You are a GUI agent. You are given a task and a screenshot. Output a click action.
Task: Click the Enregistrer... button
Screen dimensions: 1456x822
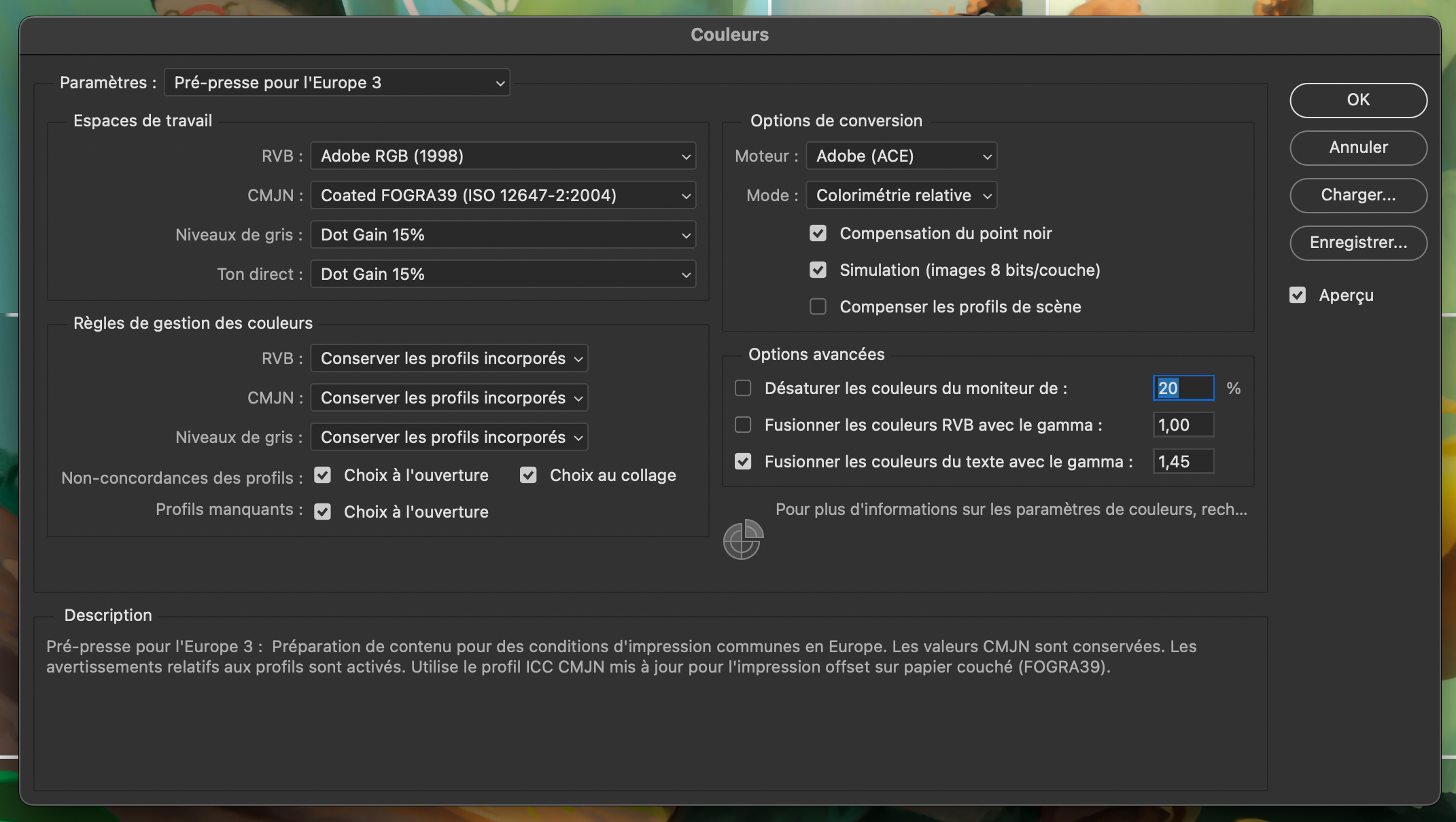(x=1358, y=243)
